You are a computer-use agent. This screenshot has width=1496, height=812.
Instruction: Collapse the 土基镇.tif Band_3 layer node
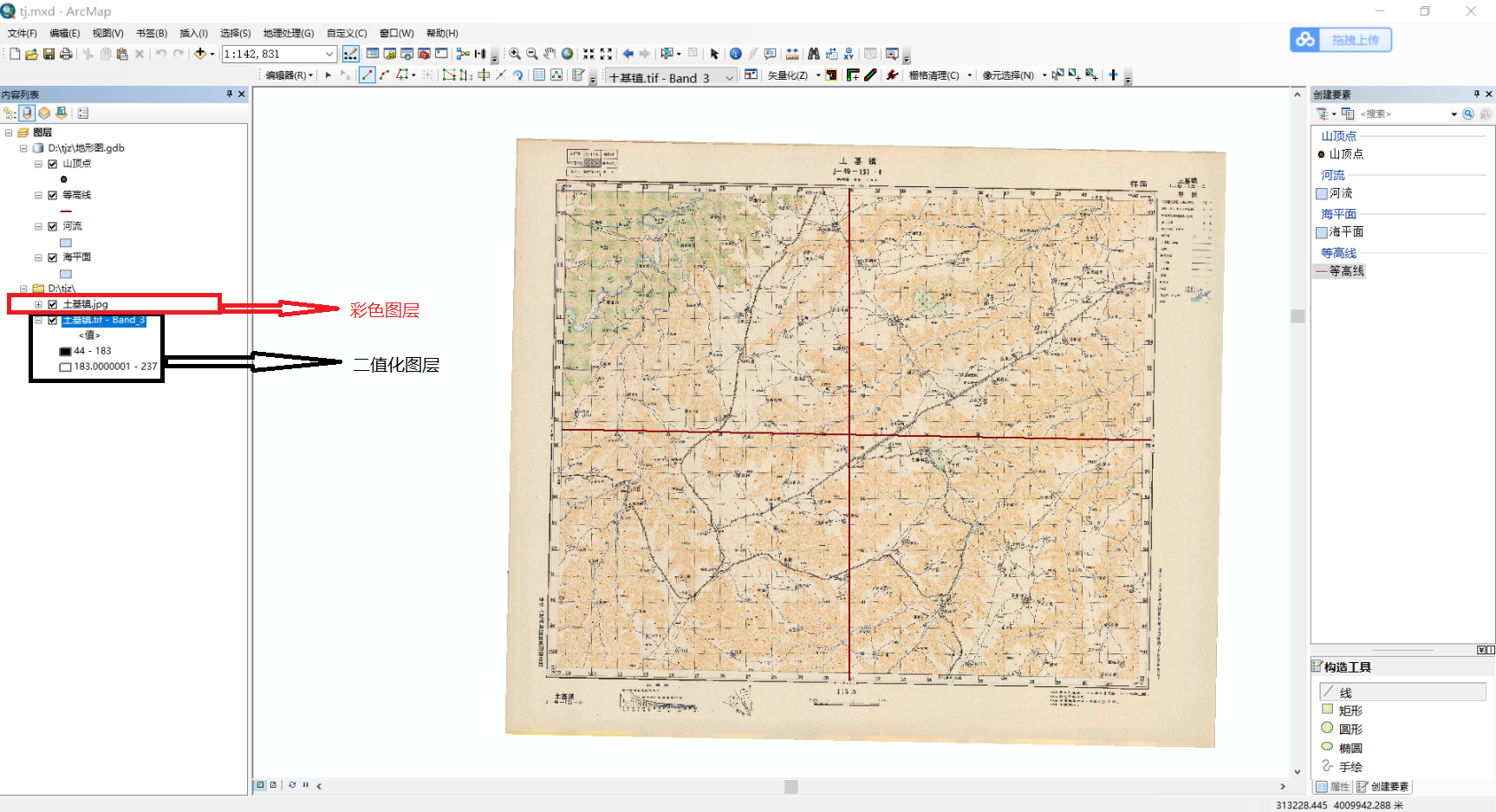38,320
